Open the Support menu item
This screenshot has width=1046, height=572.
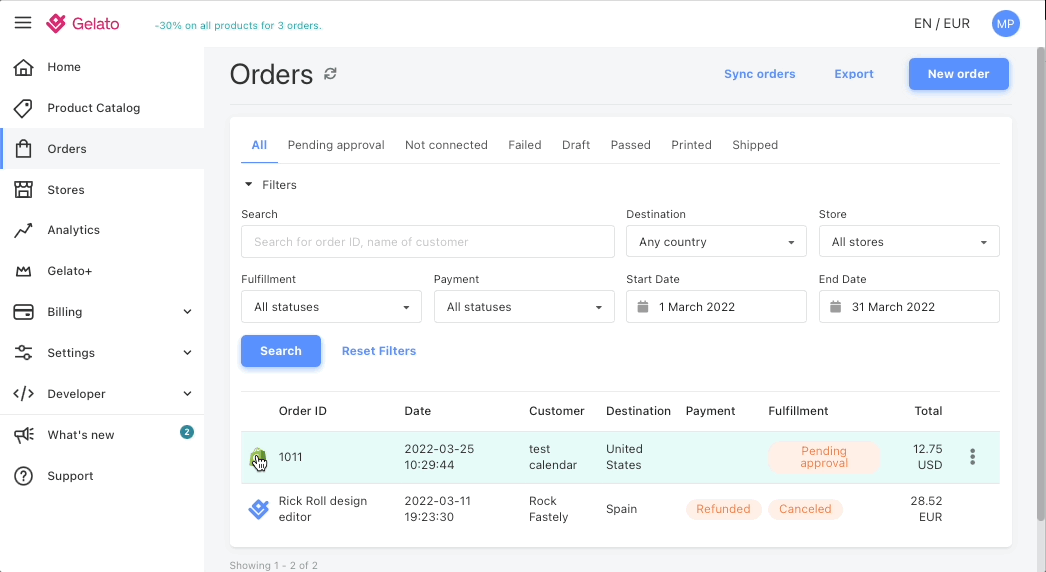coord(102,476)
